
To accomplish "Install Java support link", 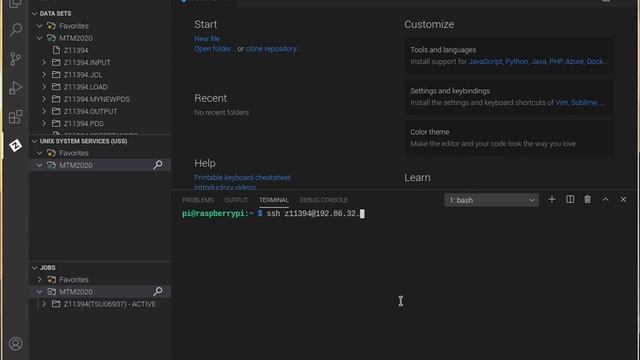I will [x=538, y=62].
